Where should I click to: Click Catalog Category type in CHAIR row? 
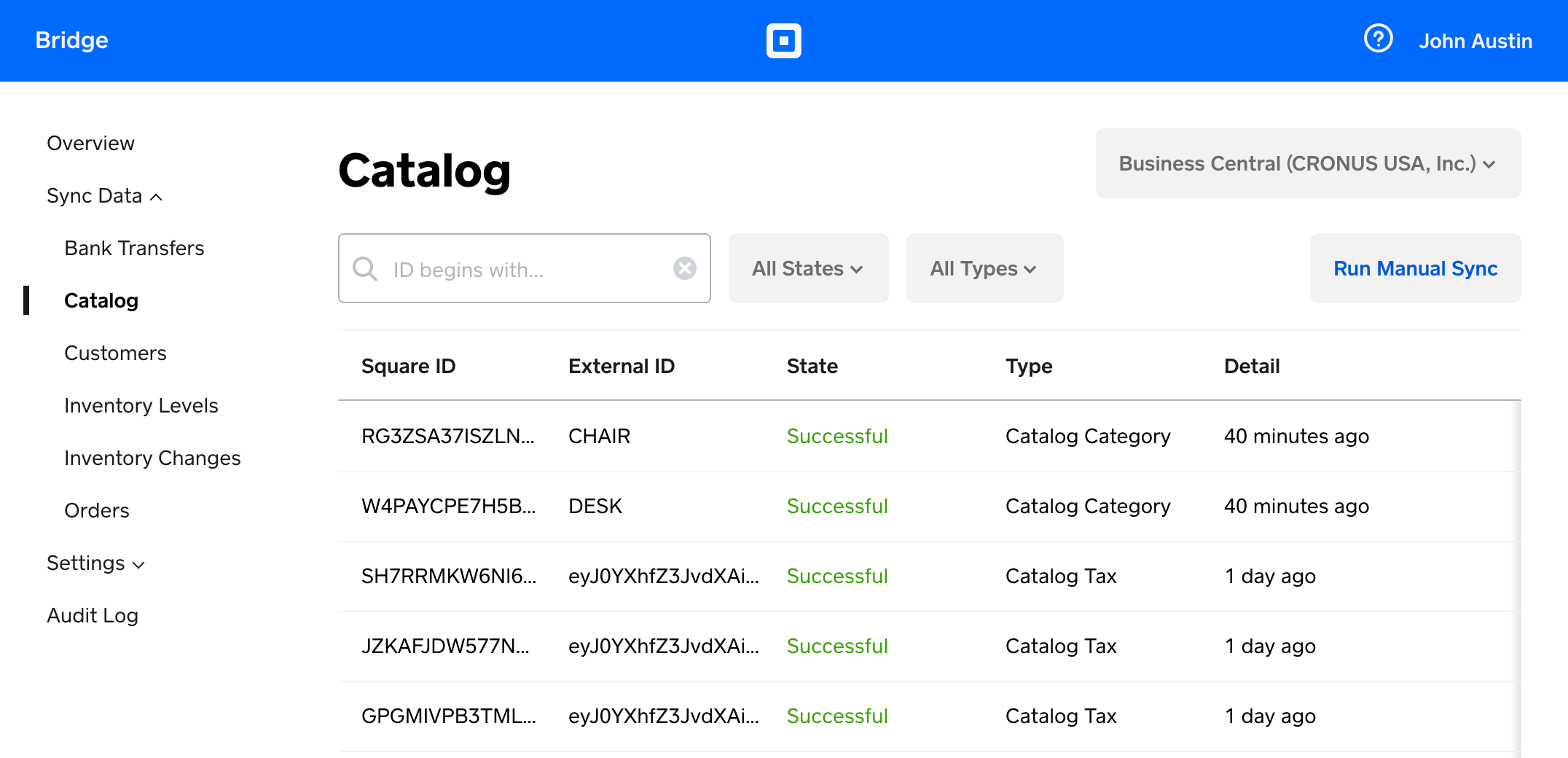point(1088,436)
